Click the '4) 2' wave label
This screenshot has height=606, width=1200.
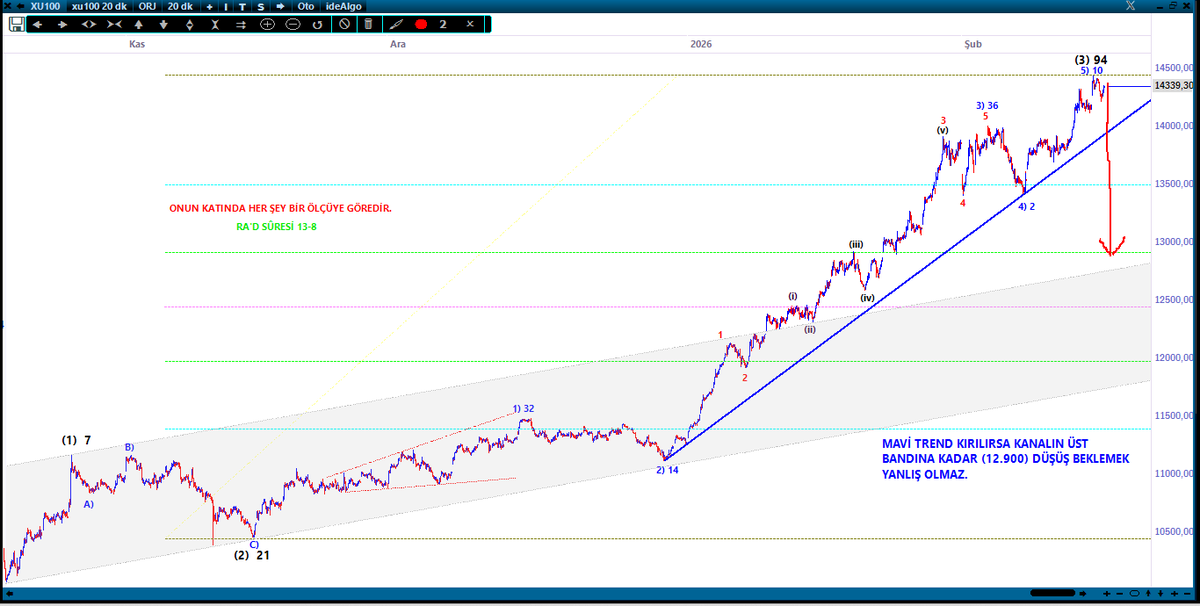click(x=1027, y=207)
